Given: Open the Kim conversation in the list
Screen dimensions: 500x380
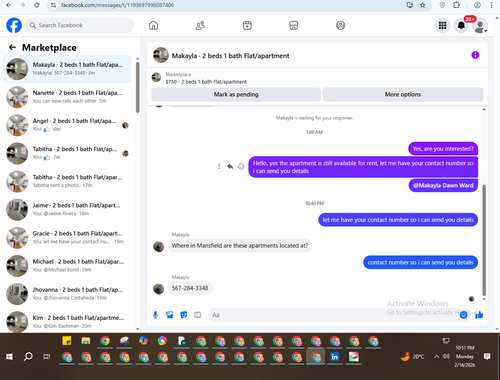Looking at the screenshot, I should (x=67, y=322).
